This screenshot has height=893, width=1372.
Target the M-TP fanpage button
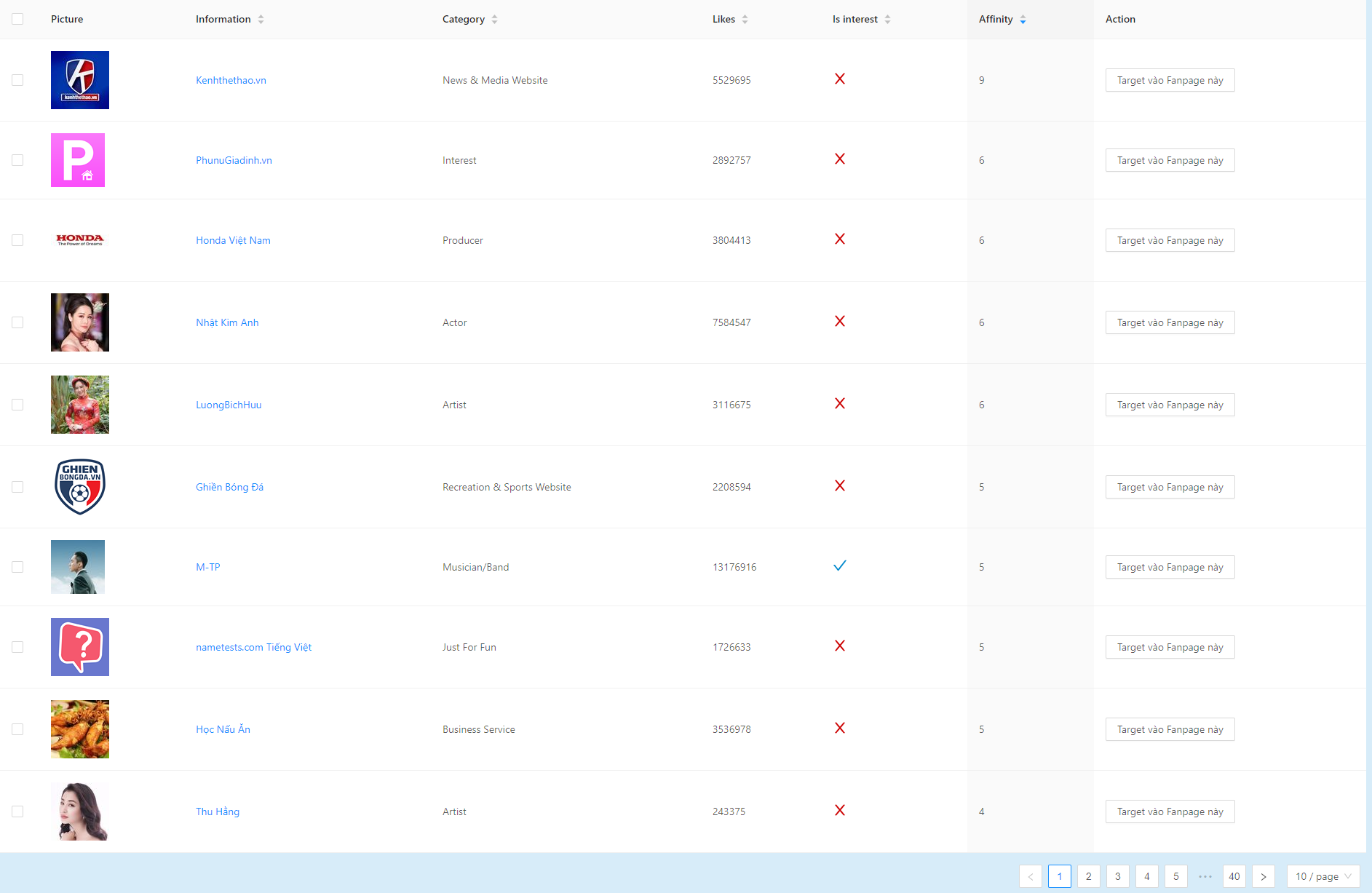(1170, 567)
